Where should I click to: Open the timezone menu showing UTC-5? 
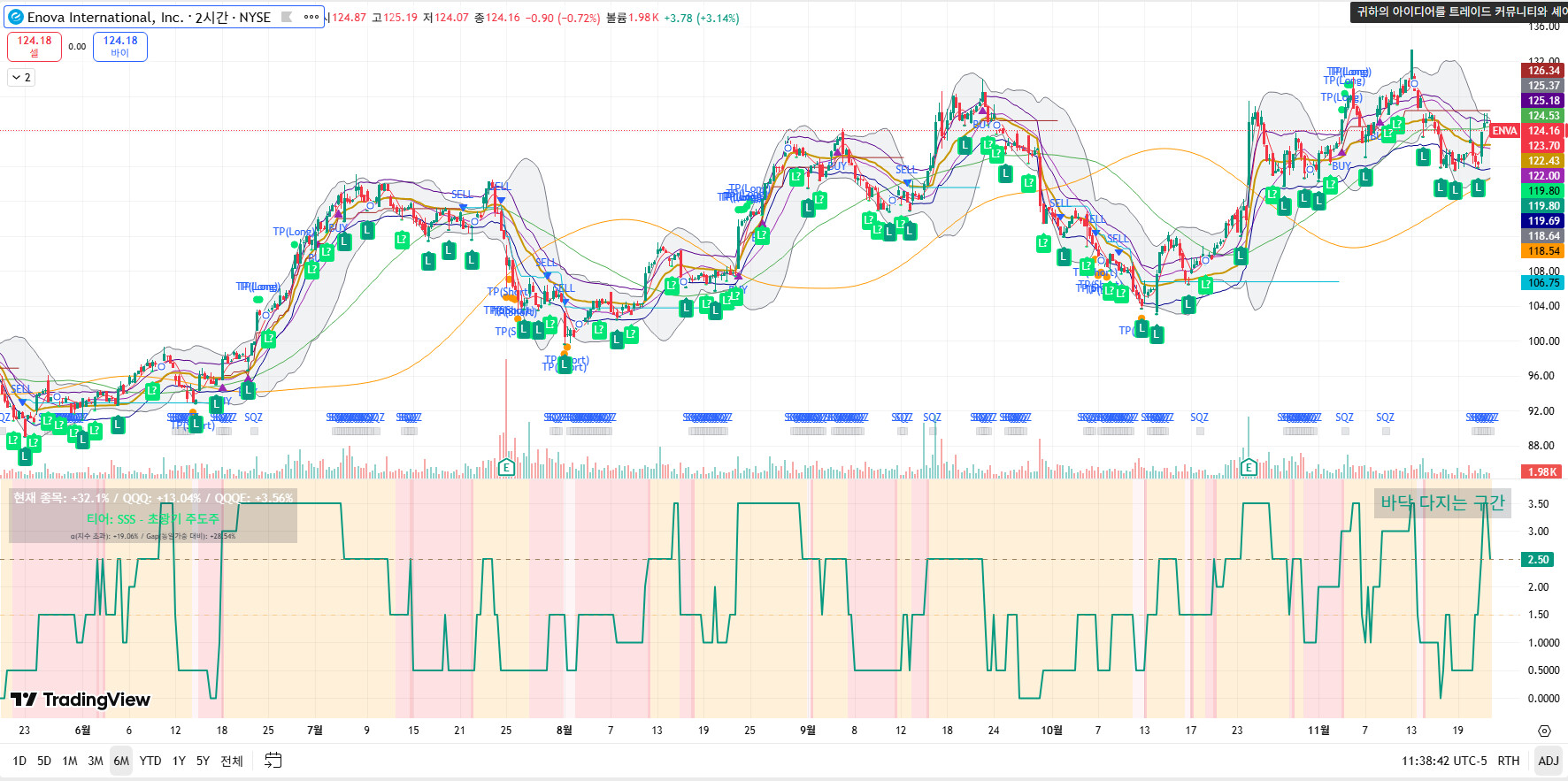pyautogui.click(x=1443, y=761)
